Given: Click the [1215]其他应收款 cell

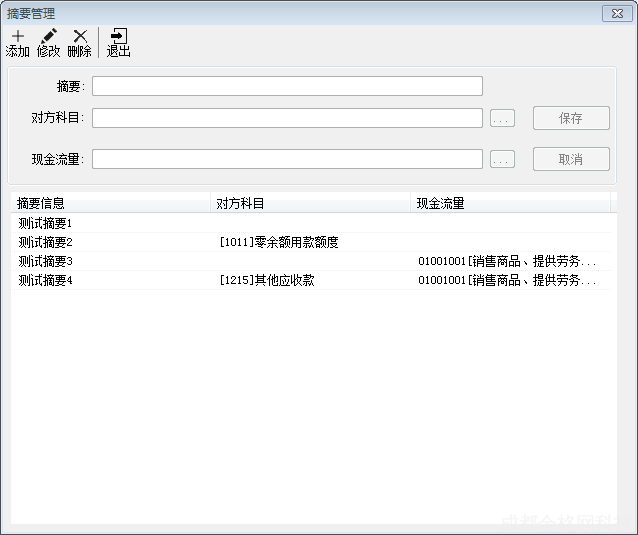Looking at the screenshot, I should [x=266, y=280].
